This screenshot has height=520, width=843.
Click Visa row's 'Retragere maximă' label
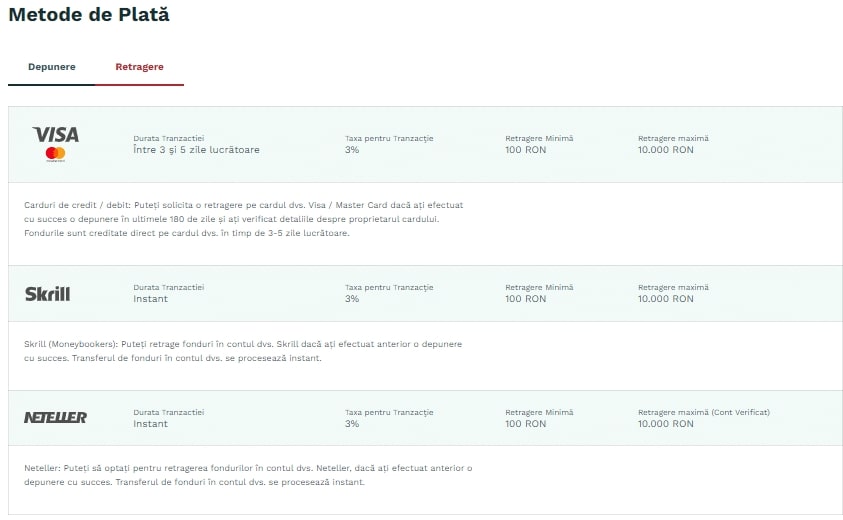tap(673, 139)
